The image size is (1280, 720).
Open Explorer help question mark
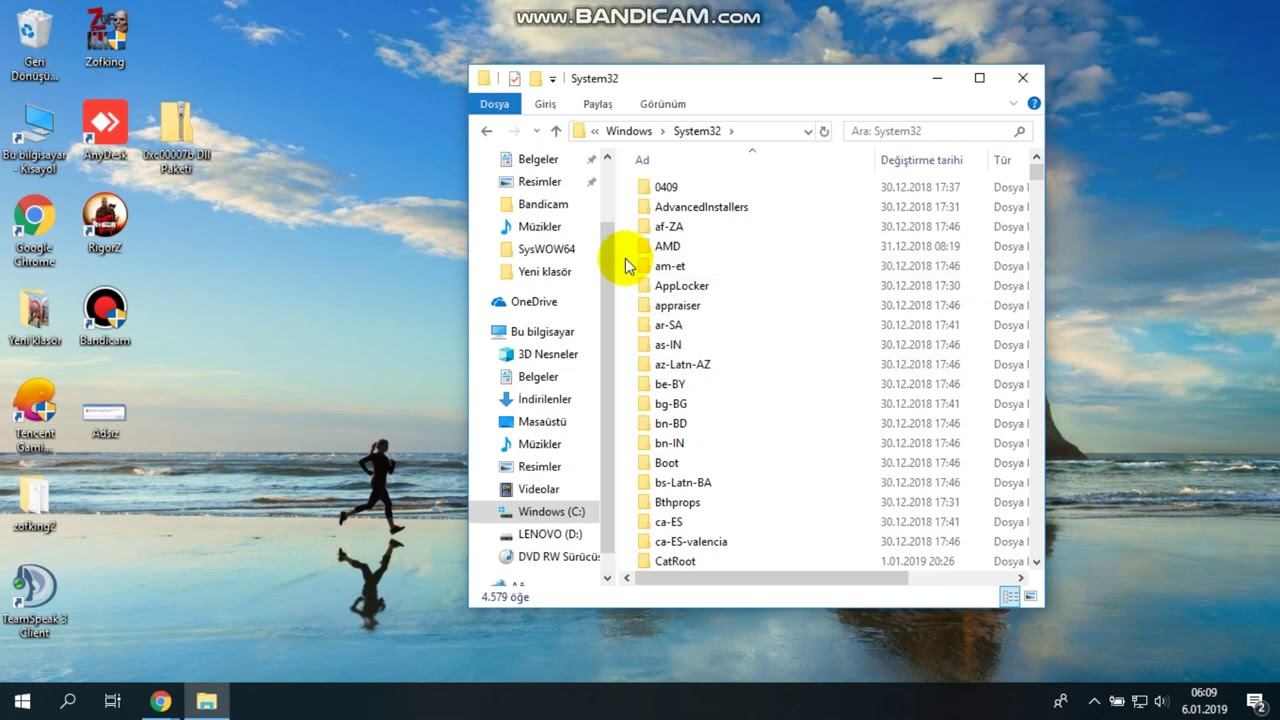1034,103
